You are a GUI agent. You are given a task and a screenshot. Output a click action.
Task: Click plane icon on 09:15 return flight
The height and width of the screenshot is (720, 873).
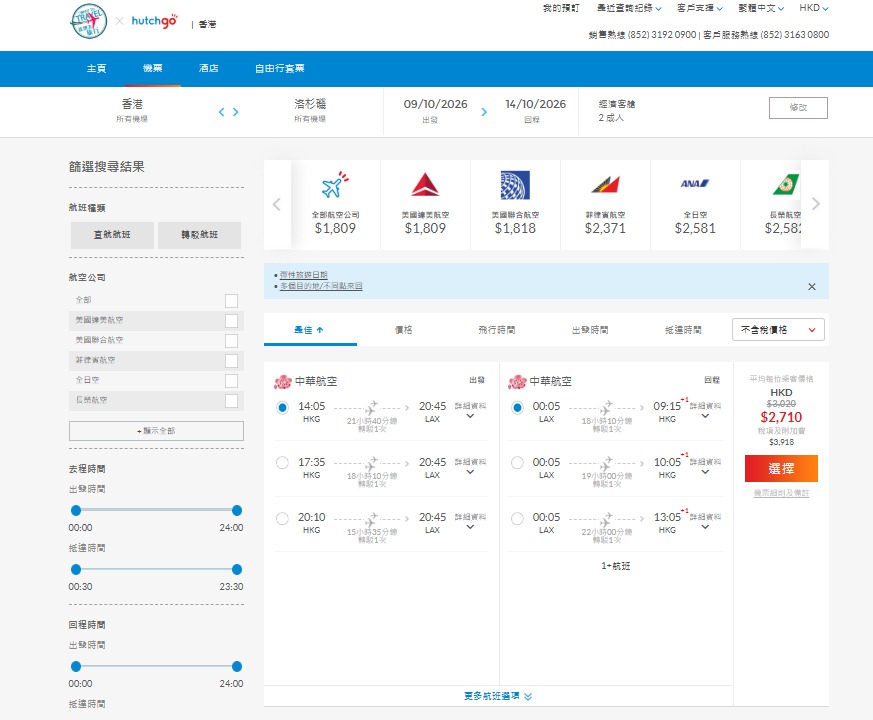point(606,408)
